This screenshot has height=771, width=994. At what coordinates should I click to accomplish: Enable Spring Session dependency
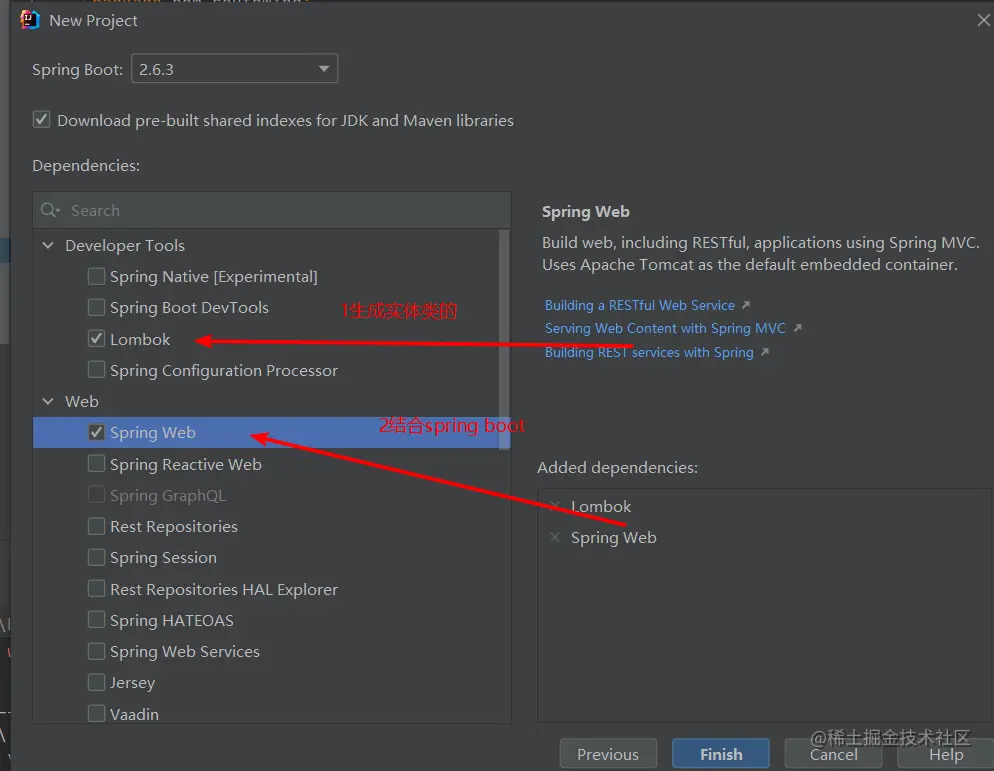pyautogui.click(x=96, y=557)
